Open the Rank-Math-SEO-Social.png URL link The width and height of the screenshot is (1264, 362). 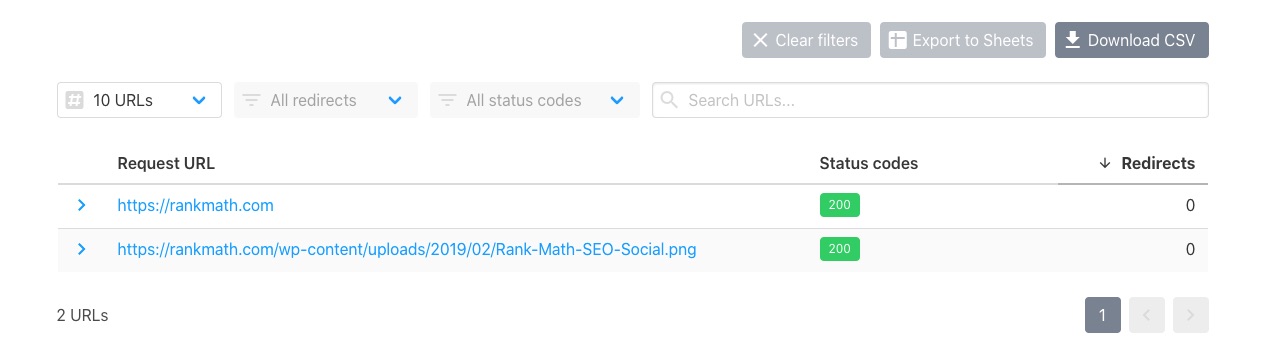pyautogui.click(x=407, y=249)
